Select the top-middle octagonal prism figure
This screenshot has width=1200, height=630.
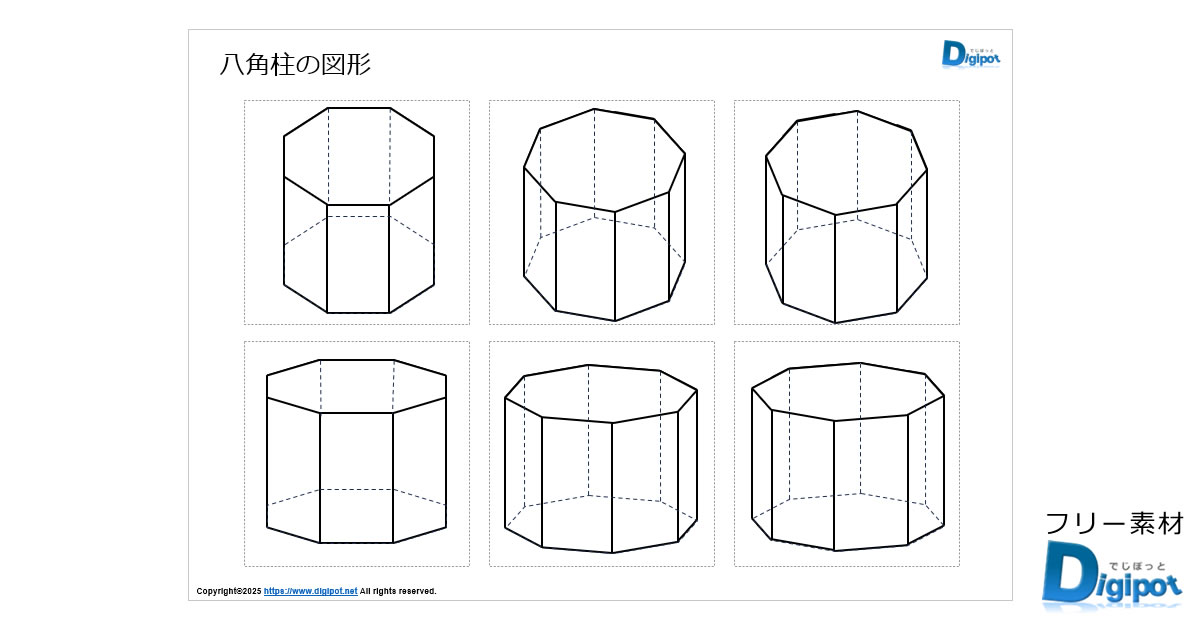point(604,215)
